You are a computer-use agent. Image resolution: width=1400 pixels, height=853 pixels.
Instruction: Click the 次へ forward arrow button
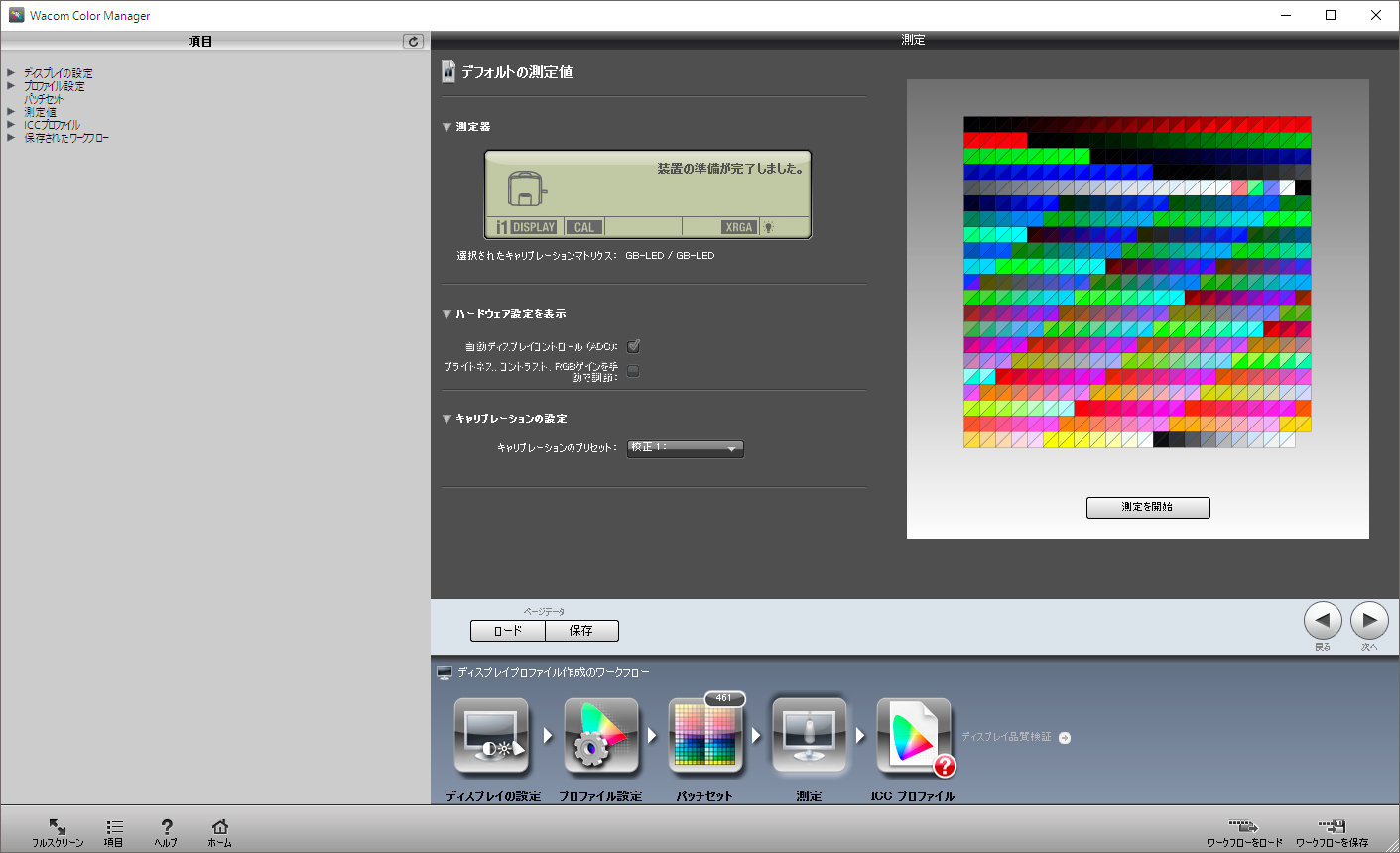pos(1369,621)
